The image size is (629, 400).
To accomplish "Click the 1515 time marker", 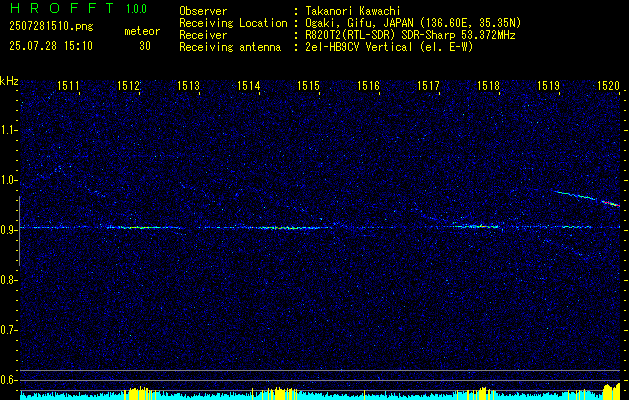I will [308, 85].
